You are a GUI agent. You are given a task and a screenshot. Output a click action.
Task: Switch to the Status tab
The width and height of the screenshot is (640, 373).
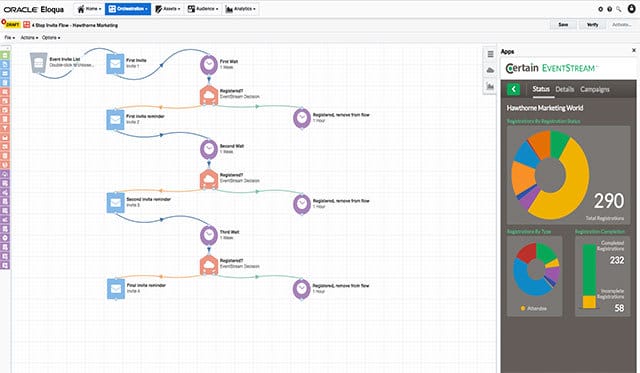coord(541,89)
